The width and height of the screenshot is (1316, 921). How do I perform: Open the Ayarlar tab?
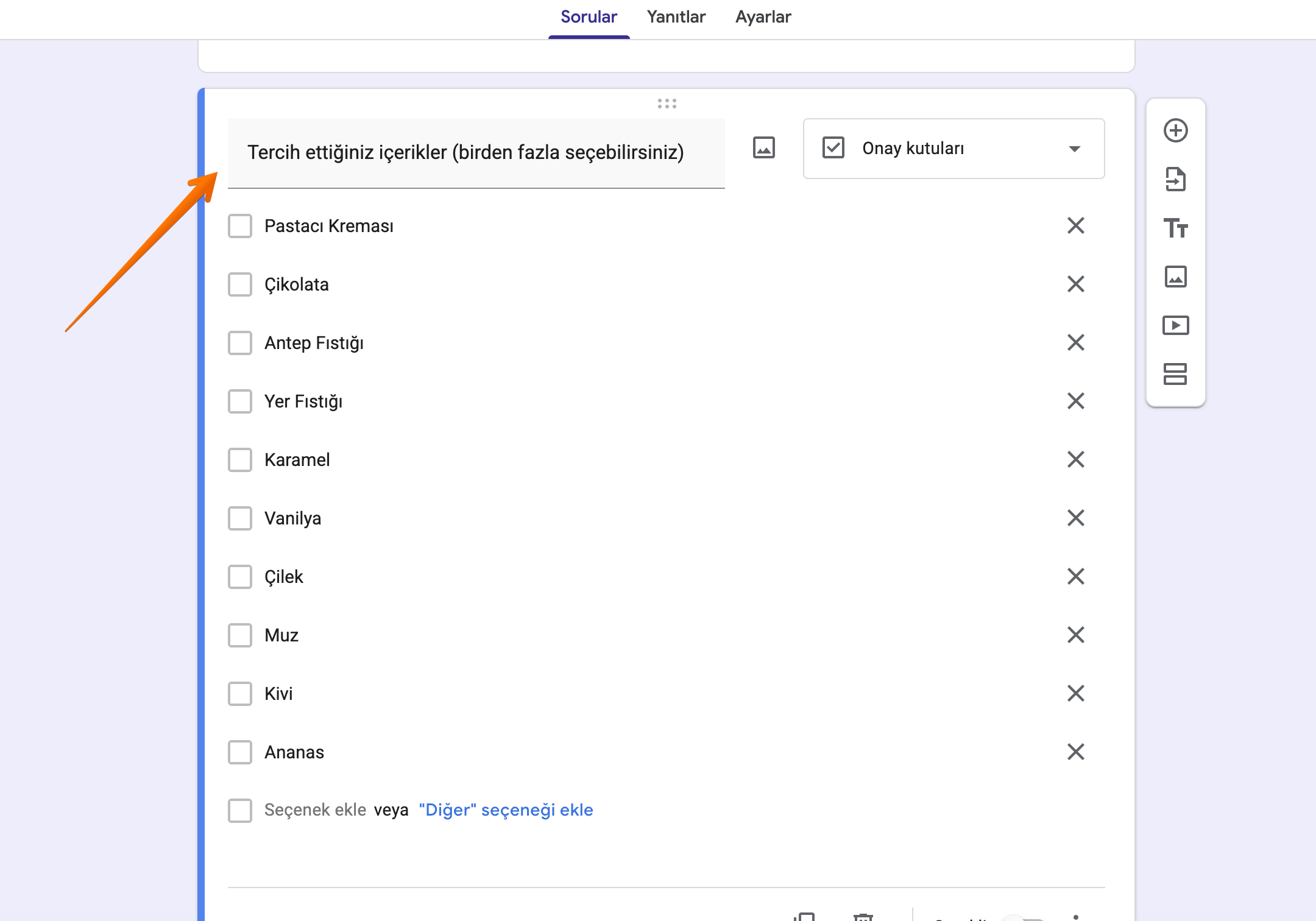tap(763, 17)
